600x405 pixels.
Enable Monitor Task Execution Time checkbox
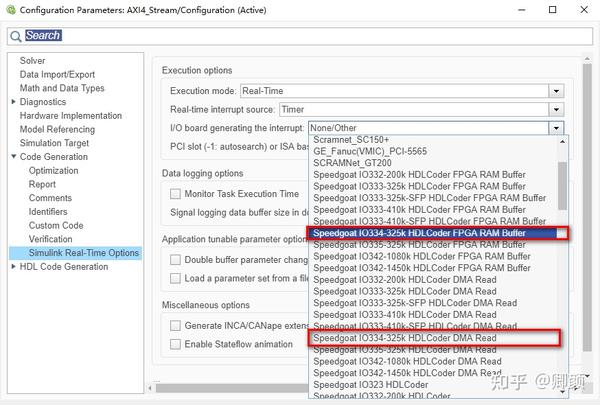pos(176,194)
